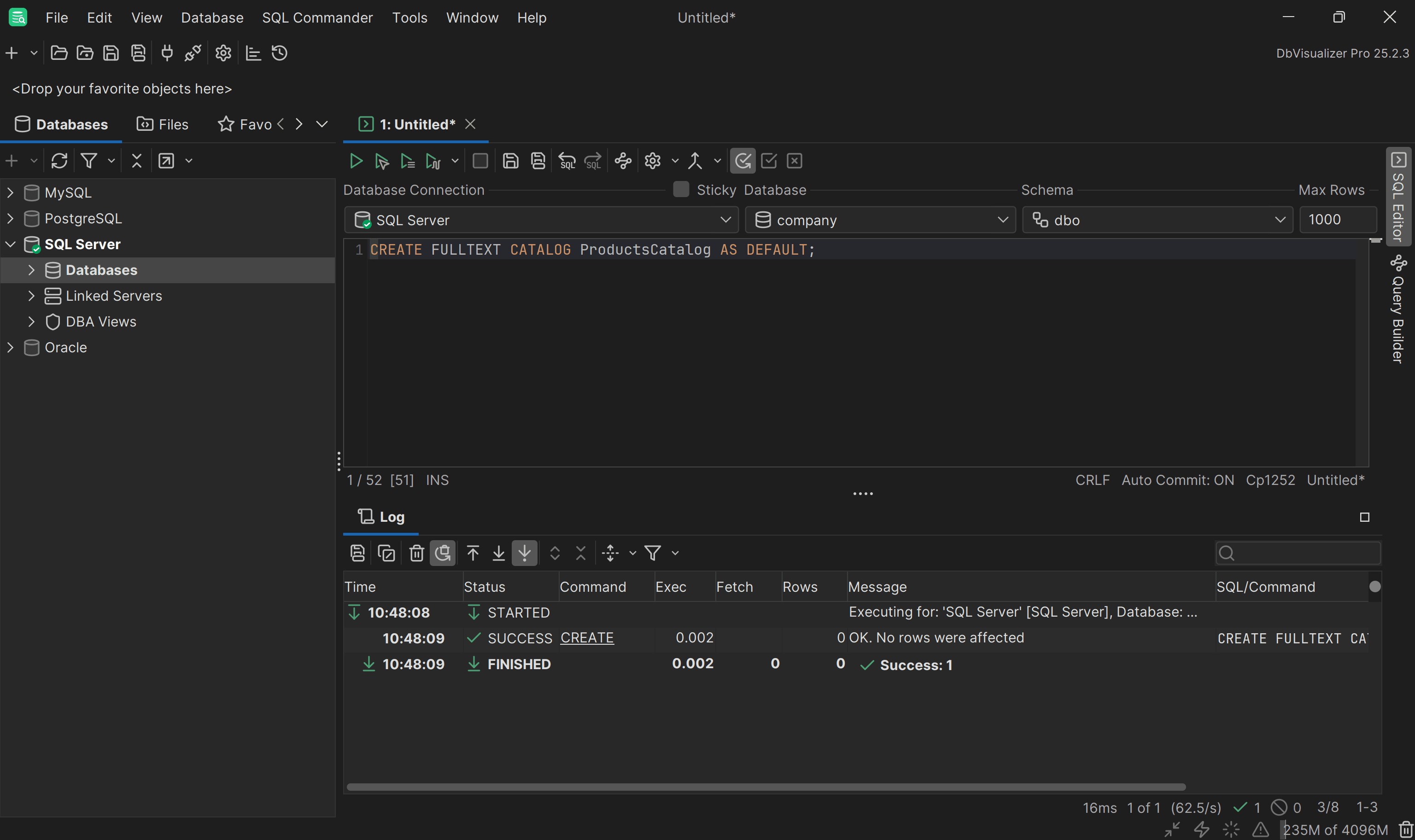Expand the DBA Views node

pos(31,321)
